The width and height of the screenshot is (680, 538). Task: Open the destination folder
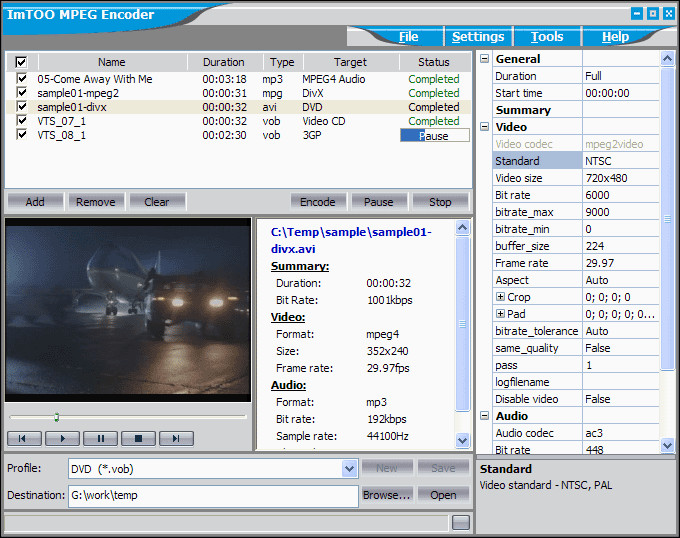pyautogui.click(x=443, y=495)
